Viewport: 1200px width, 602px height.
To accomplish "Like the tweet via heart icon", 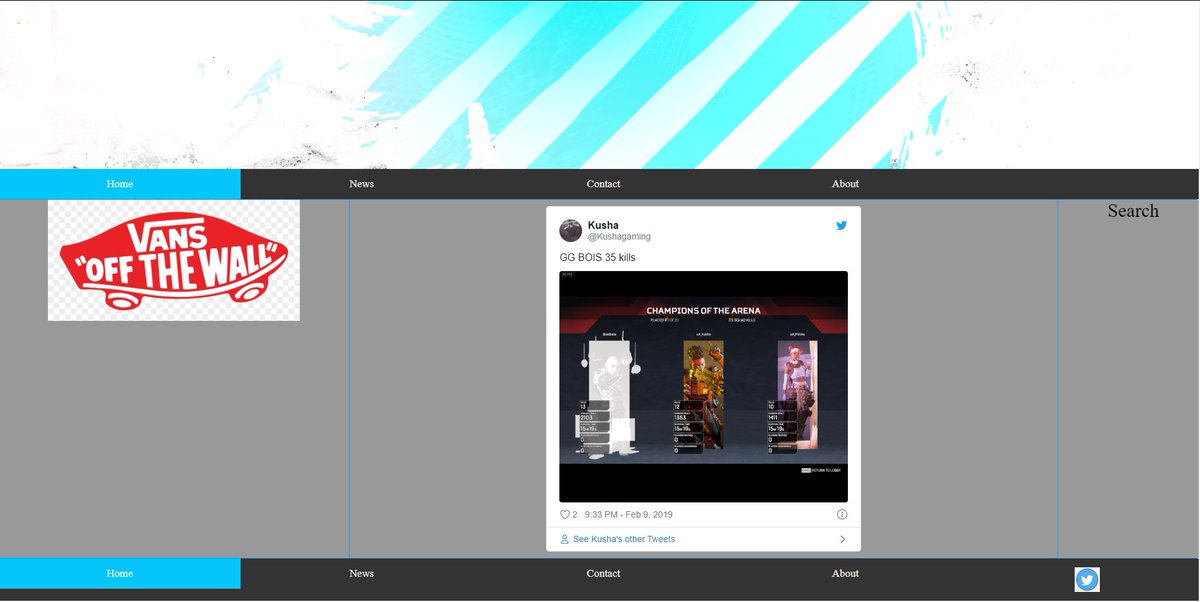I will coord(565,514).
